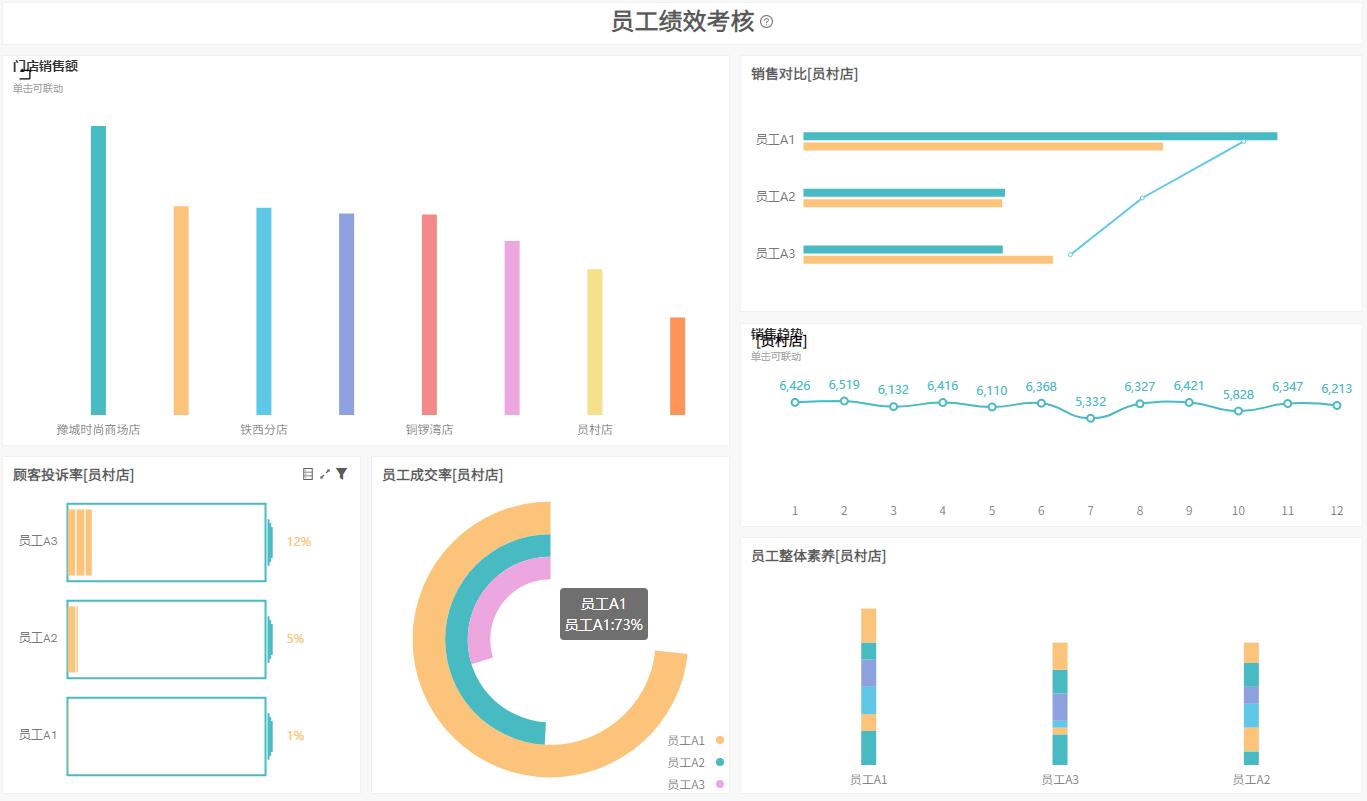Click the 铁西分店 column in store sales chart
This screenshot has height=801, width=1367.
(x=263, y=310)
